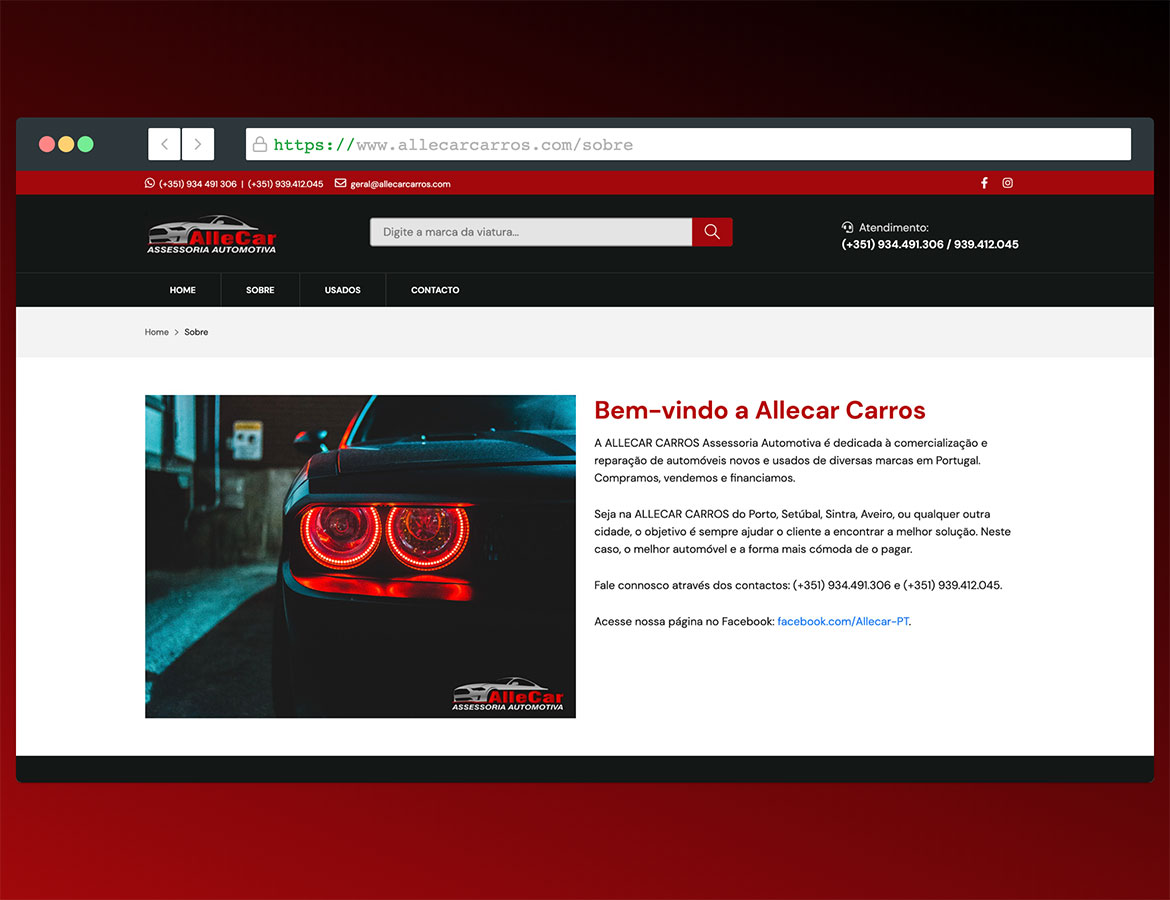
Task: Click the paragraph starting "Fale connosco através"
Action: tap(798, 585)
